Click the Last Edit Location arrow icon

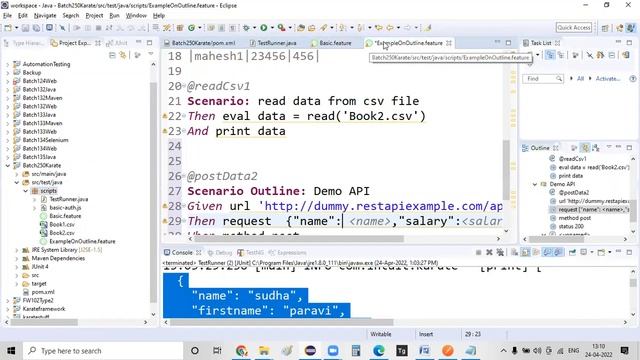click(378, 28)
